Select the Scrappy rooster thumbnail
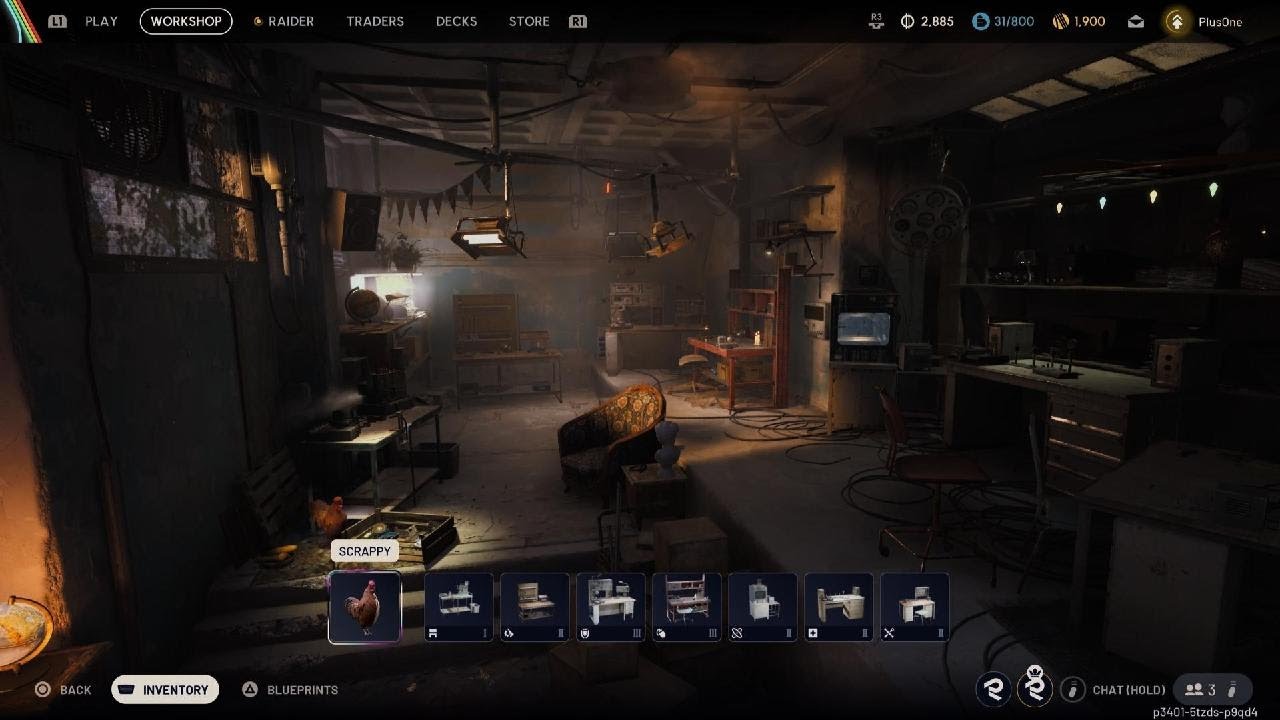The image size is (1280, 720). coord(365,607)
